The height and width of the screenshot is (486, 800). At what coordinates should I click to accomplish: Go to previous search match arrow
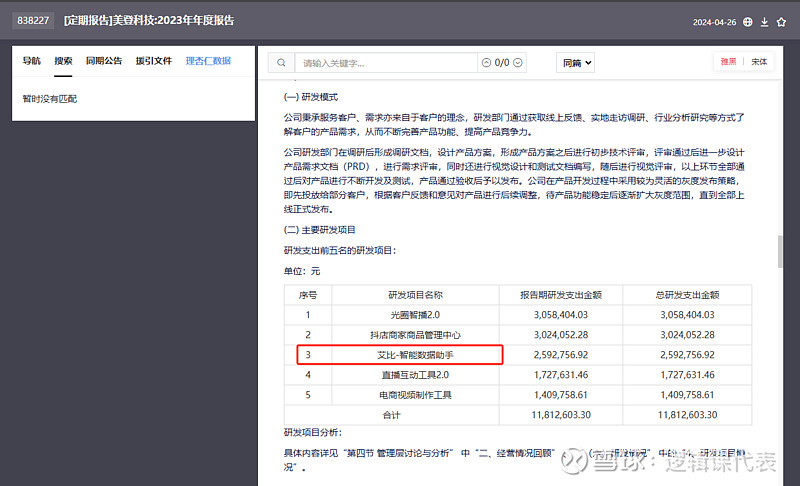486,63
